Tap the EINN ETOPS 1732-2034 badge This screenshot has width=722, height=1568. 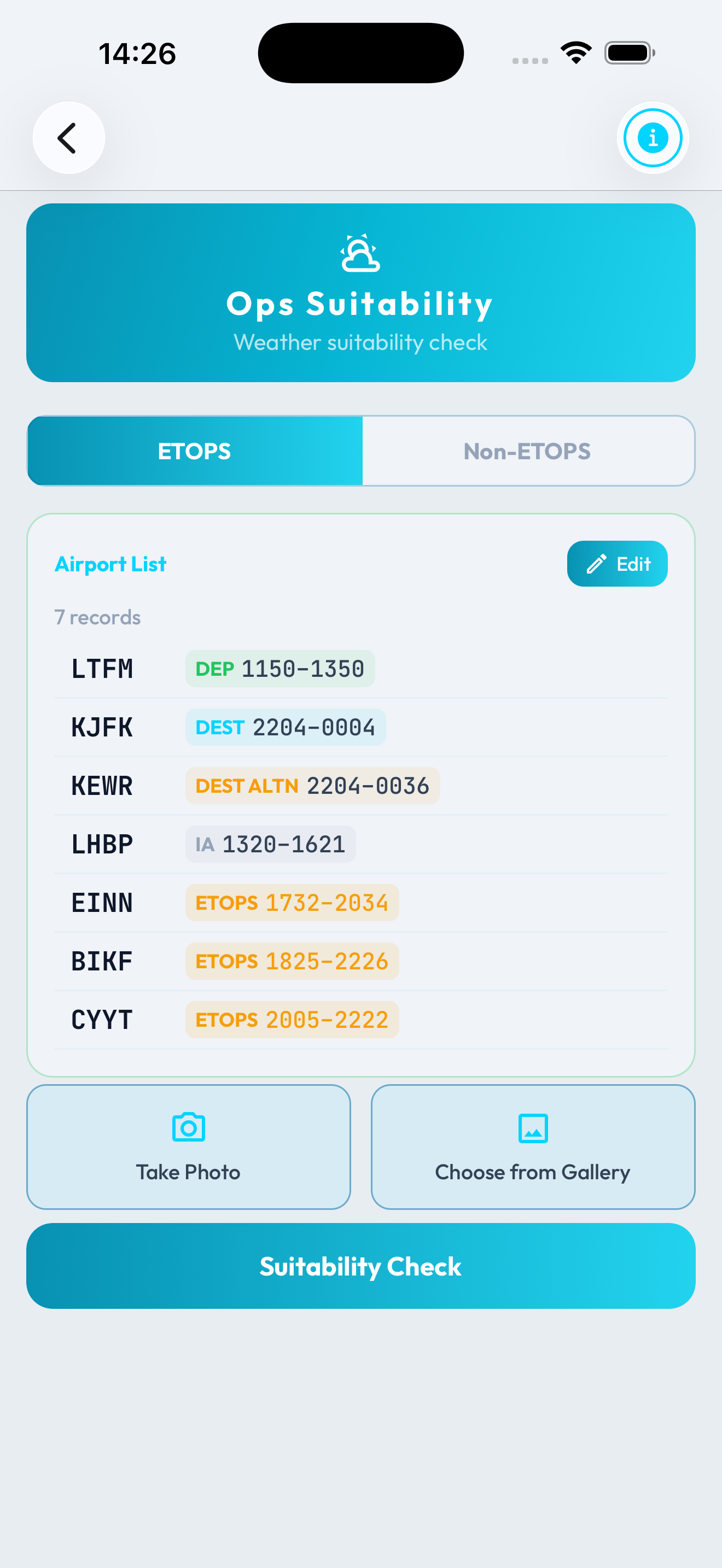[292, 903]
